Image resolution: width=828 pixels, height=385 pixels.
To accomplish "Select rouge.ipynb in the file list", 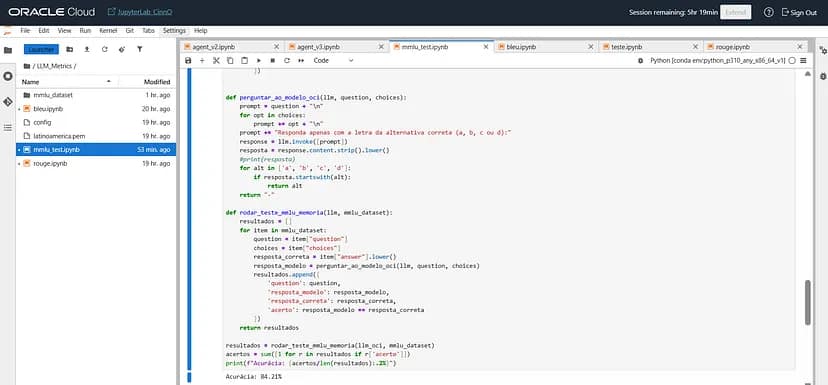I will 96,164.
